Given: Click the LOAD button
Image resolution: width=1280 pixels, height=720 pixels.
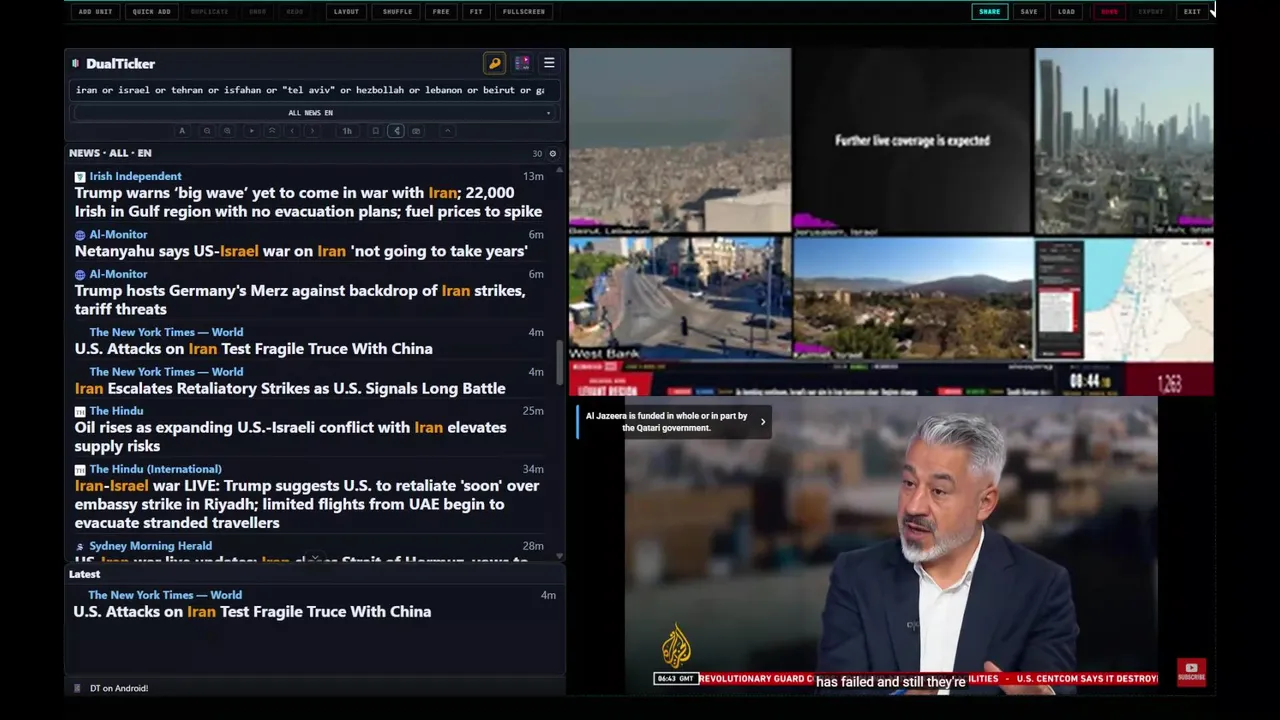Looking at the screenshot, I should tap(1067, 12).
